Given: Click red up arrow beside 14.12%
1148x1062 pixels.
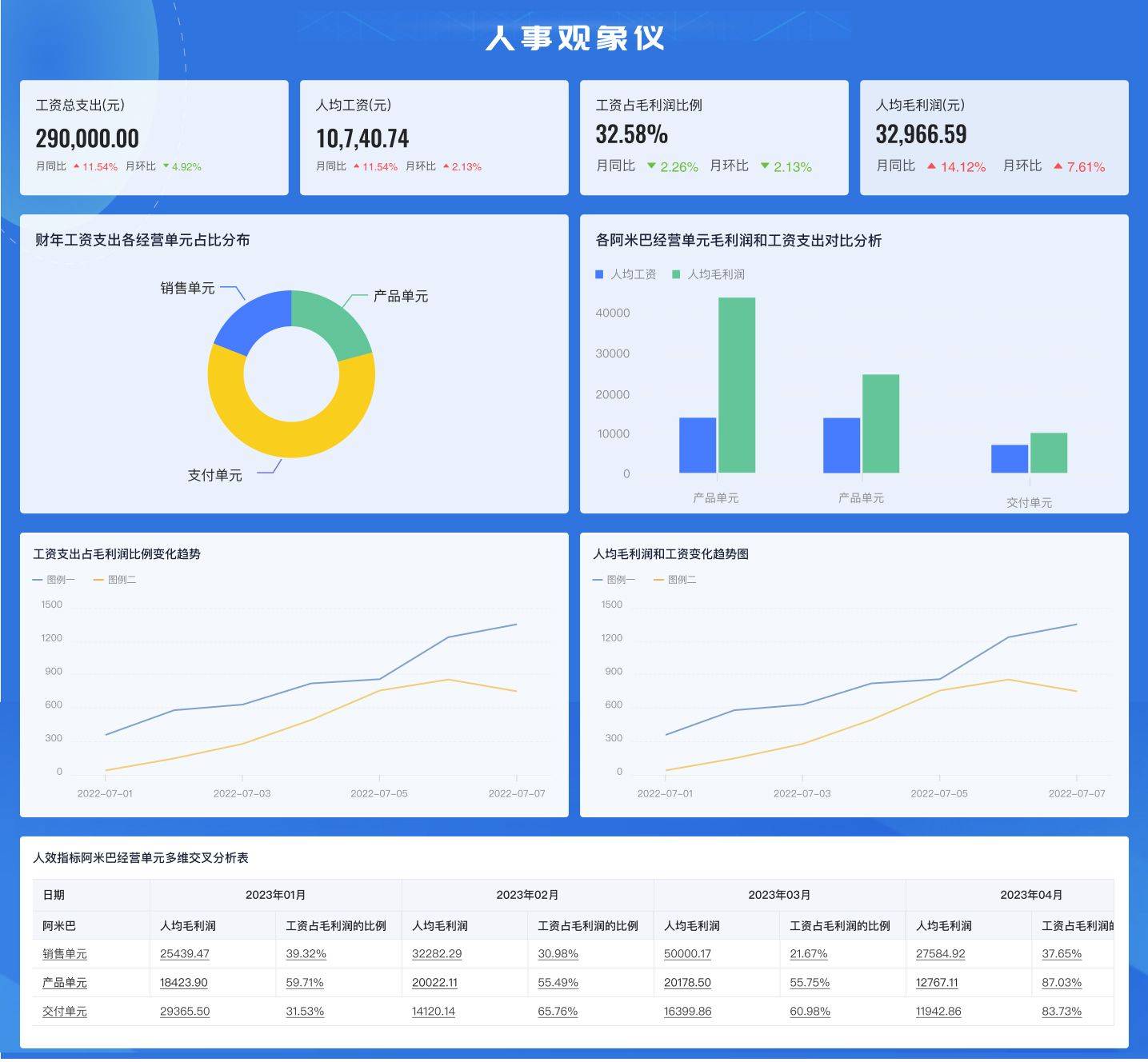Looking at the screenshot, I should (931, 166).
